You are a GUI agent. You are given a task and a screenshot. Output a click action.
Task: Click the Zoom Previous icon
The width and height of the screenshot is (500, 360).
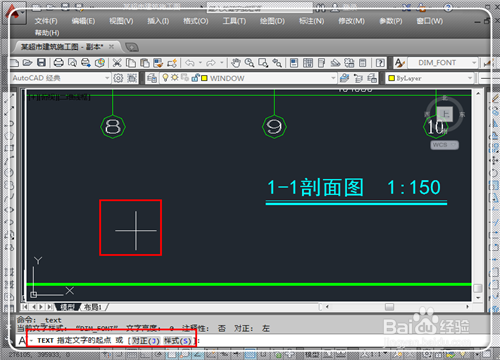pos(277,63)
